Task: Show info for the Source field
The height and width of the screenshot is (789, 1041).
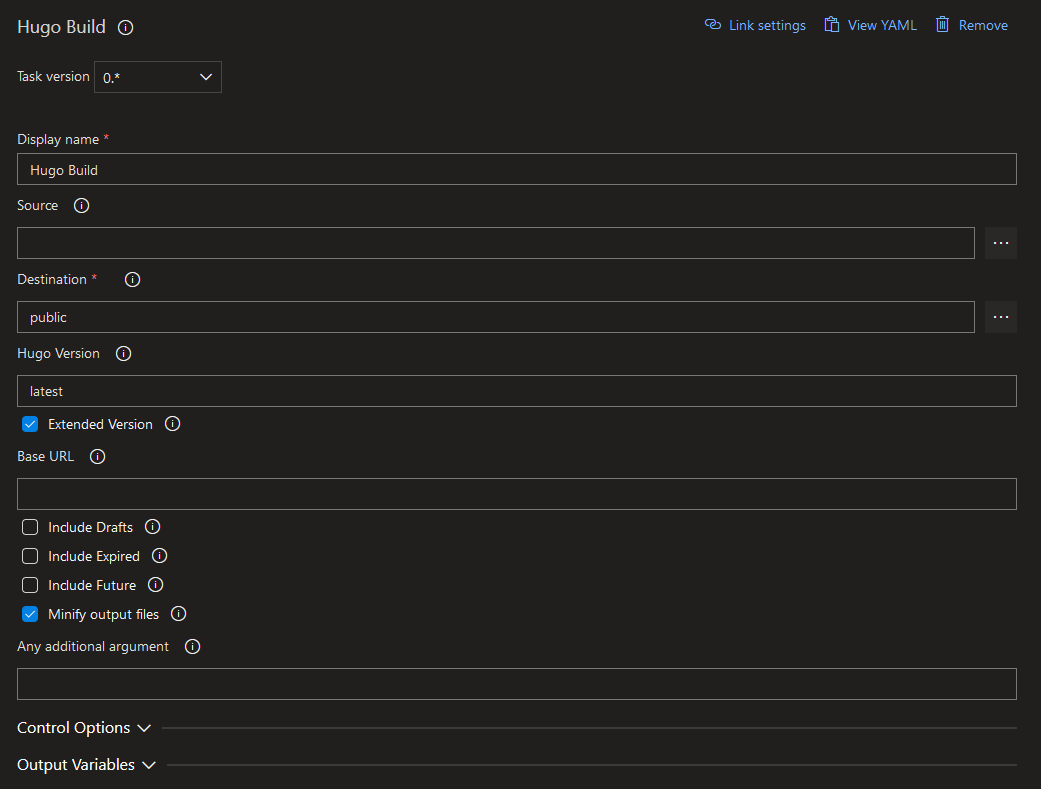Action: [82, 205]
